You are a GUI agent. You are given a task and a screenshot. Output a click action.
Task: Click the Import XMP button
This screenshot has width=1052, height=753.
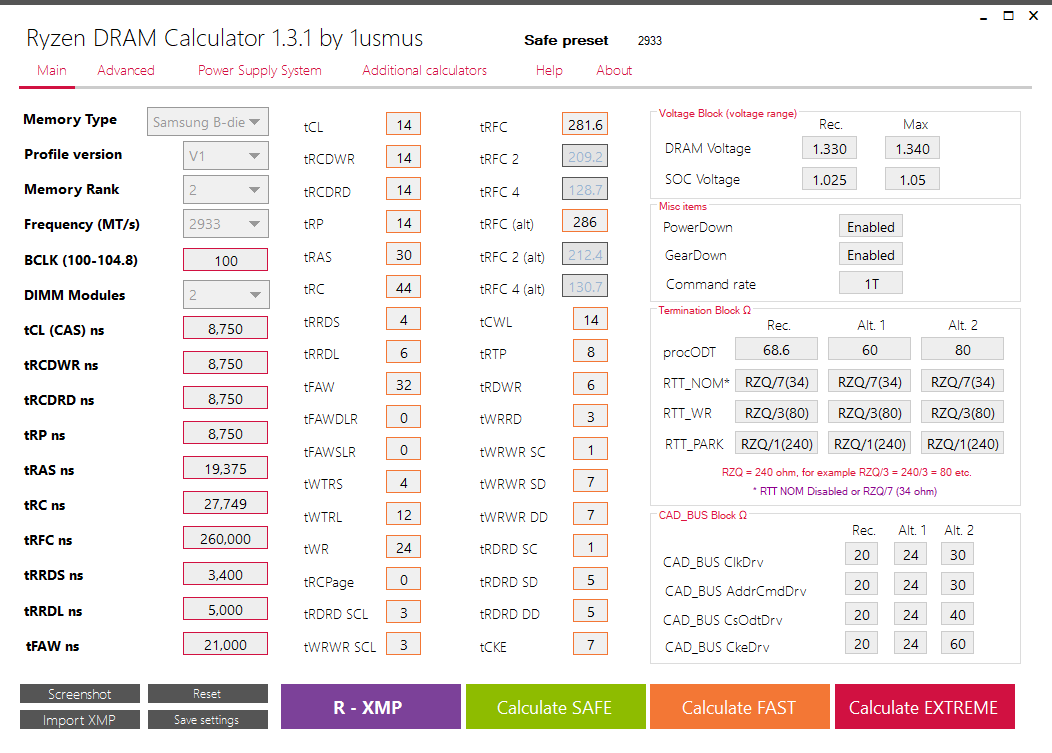pyautogui.click(x=79, y=718)
